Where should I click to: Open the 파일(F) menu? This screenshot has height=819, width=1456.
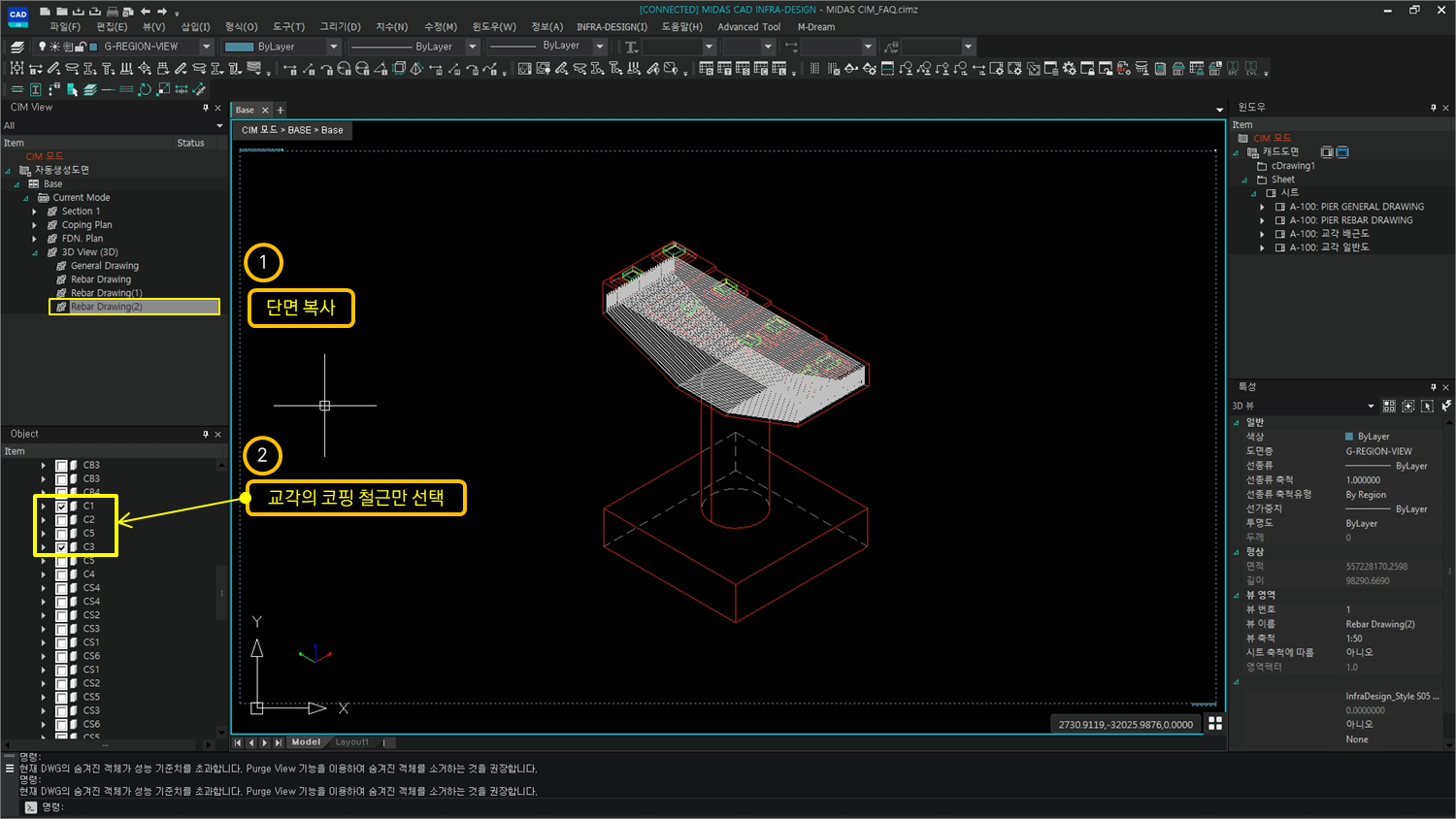point(64,26)
